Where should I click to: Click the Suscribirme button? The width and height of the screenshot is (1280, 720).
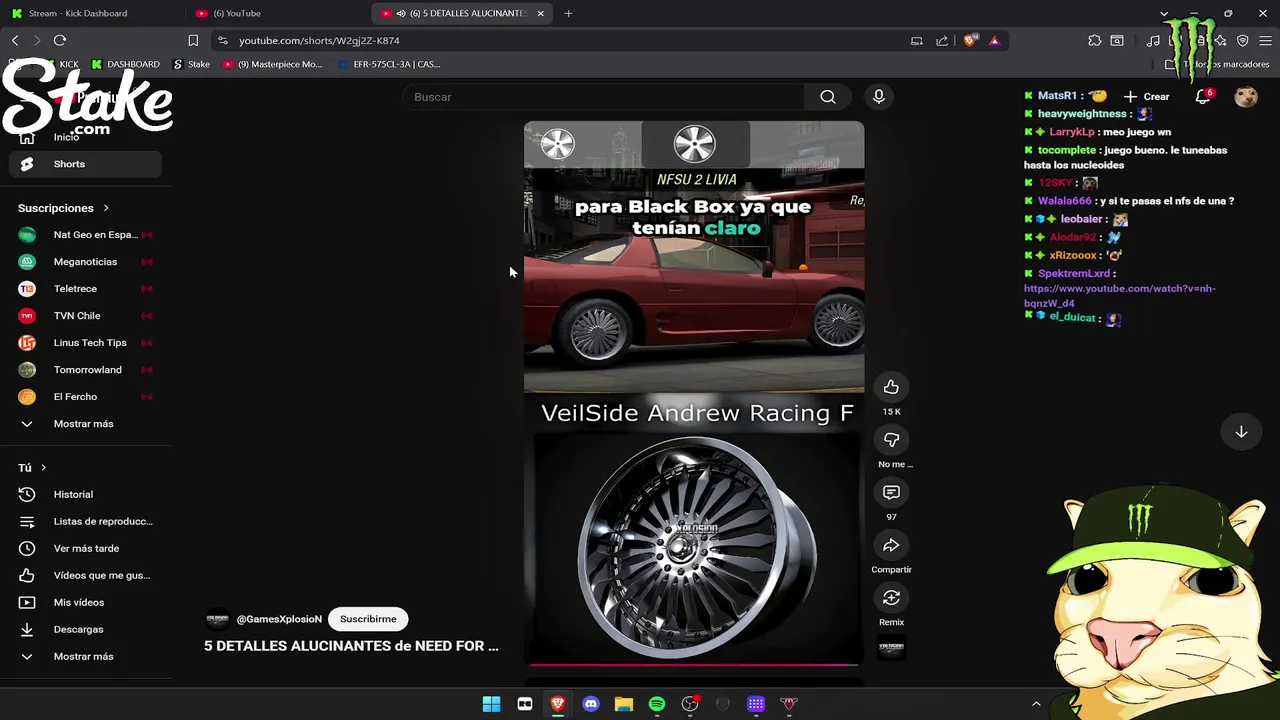click(368, 619)
